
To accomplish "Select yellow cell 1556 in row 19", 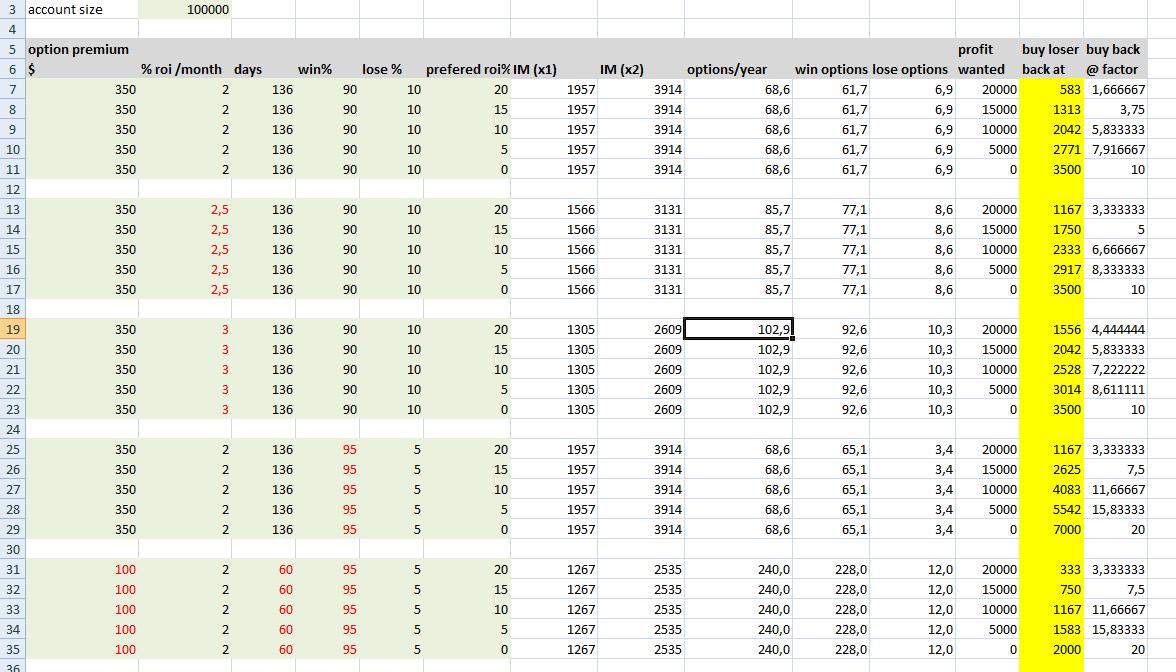I will [x=1052, y=329].
